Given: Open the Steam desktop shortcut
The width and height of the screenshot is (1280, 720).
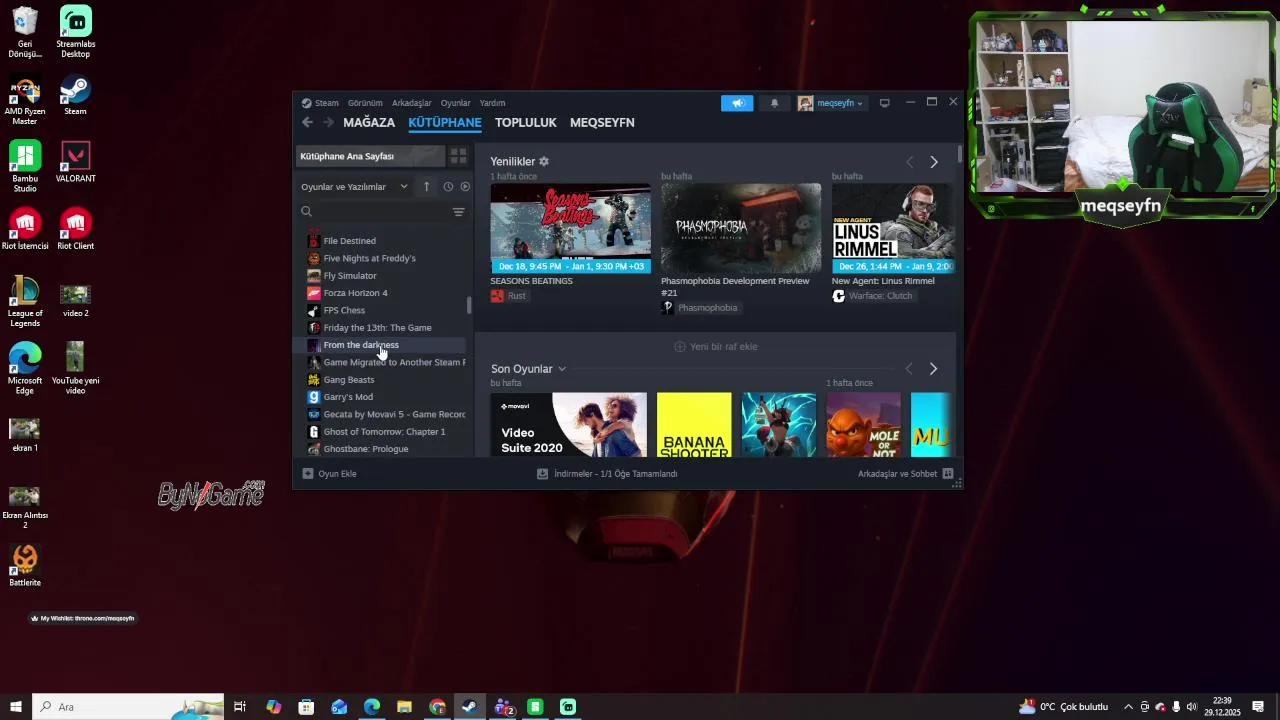Looking at the screenshot, I should (75, 96).
